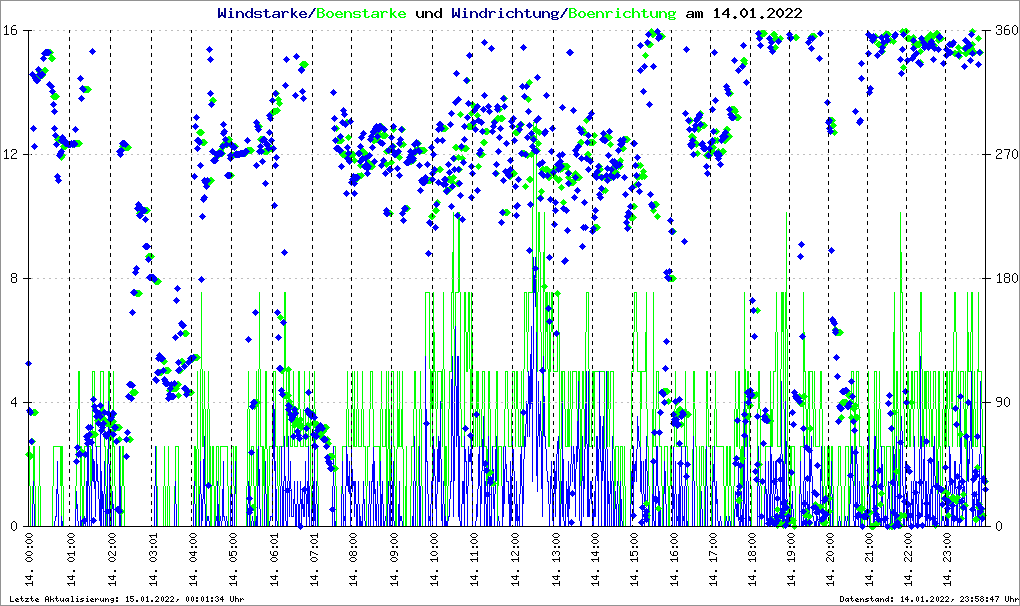The width and height of the screenshot is (1020, 606).
Task: Click the left axis label 4
Action: 15,403
